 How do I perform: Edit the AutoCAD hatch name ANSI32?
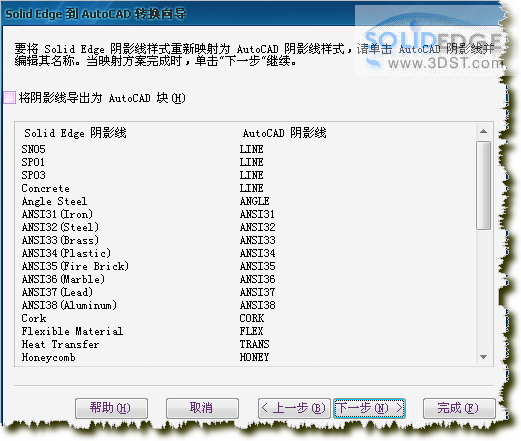point(257,227)
